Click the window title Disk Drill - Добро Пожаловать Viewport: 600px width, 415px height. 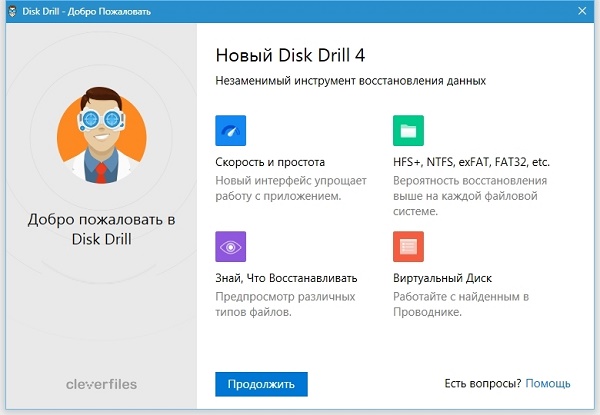[86, 11]
